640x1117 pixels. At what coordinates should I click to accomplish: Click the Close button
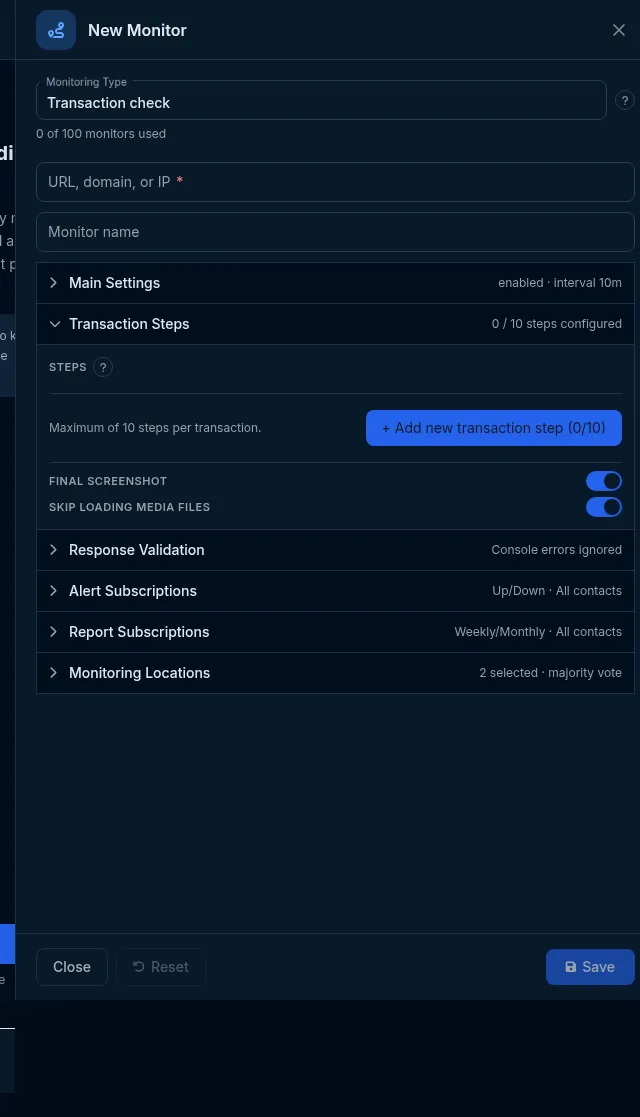(72, 967)
